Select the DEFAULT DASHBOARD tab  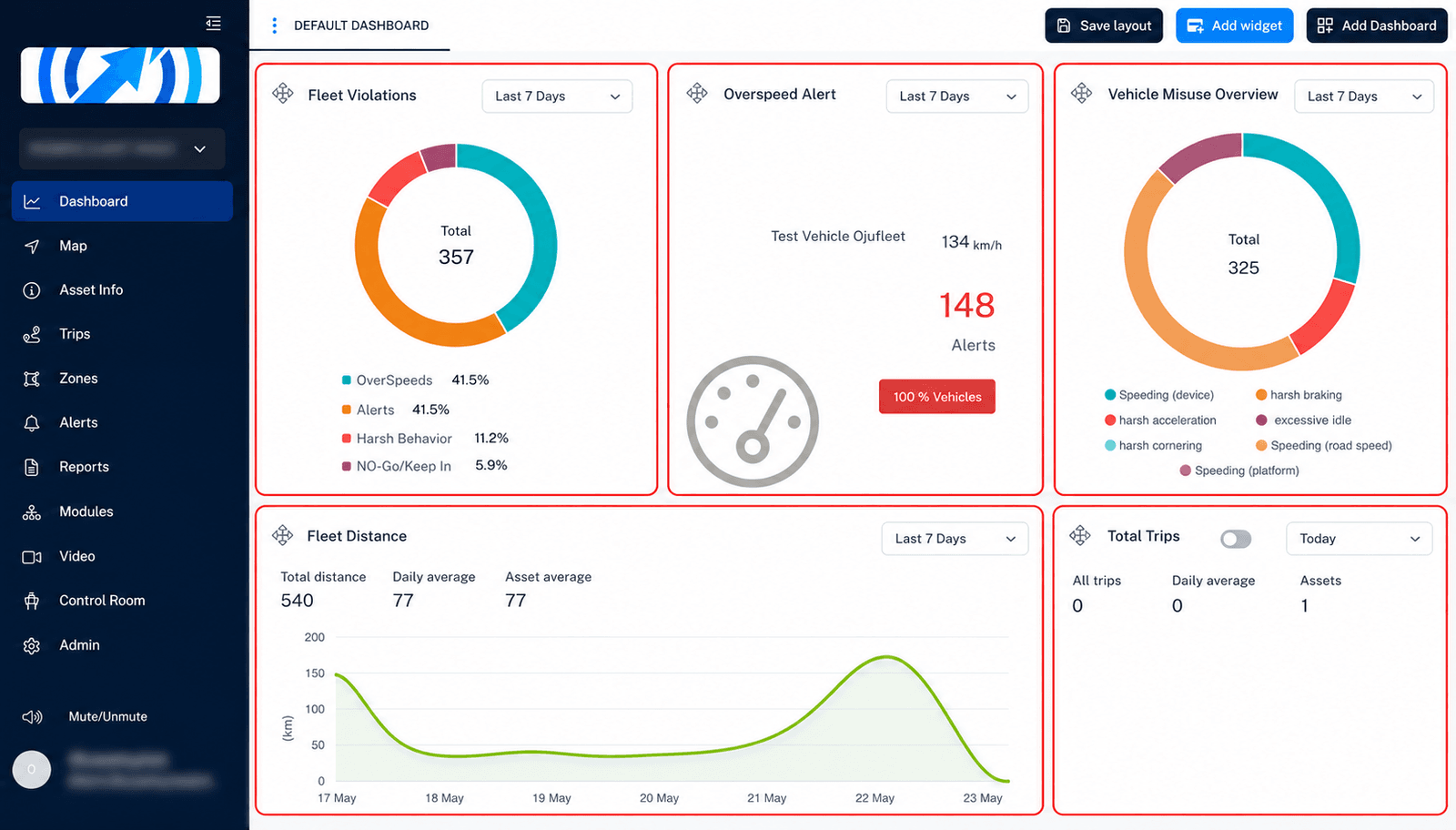pos(361,25)
